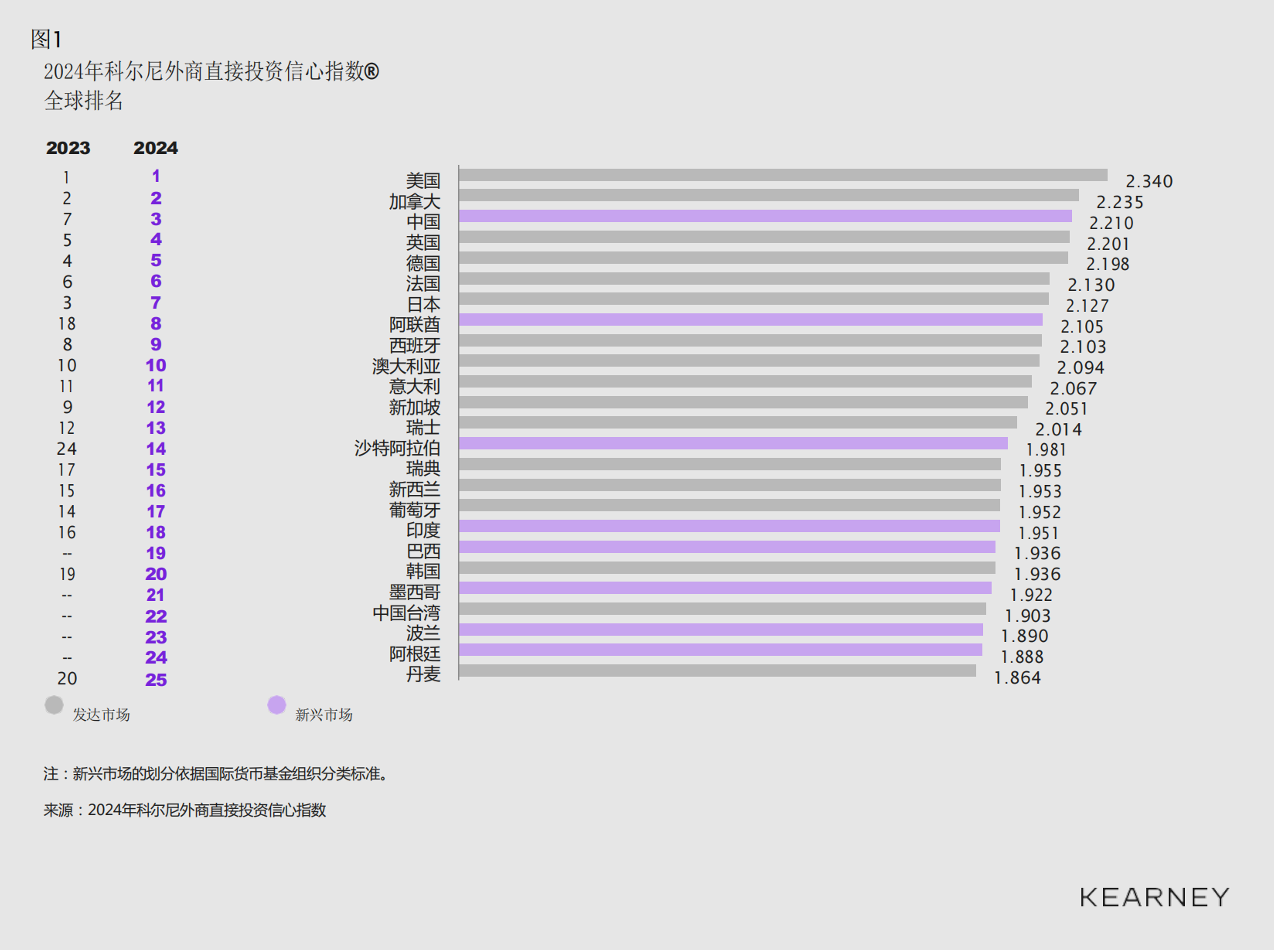The width and height of the screenshot is (1274, 950).
Task: Click the purple bar for 中国
Action: tap(765, 216)
